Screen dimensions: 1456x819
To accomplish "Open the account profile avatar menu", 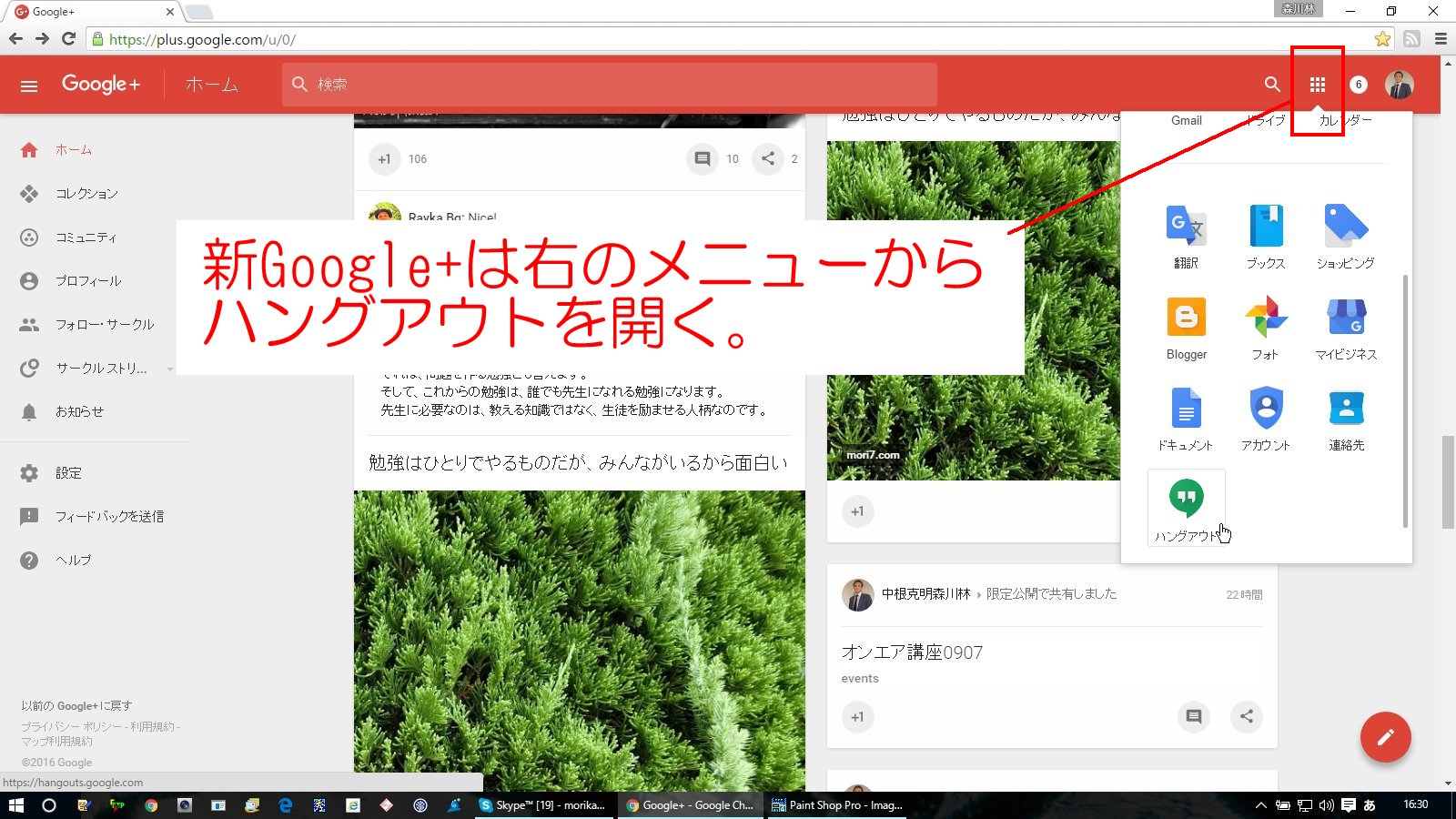I will 1400,85.
